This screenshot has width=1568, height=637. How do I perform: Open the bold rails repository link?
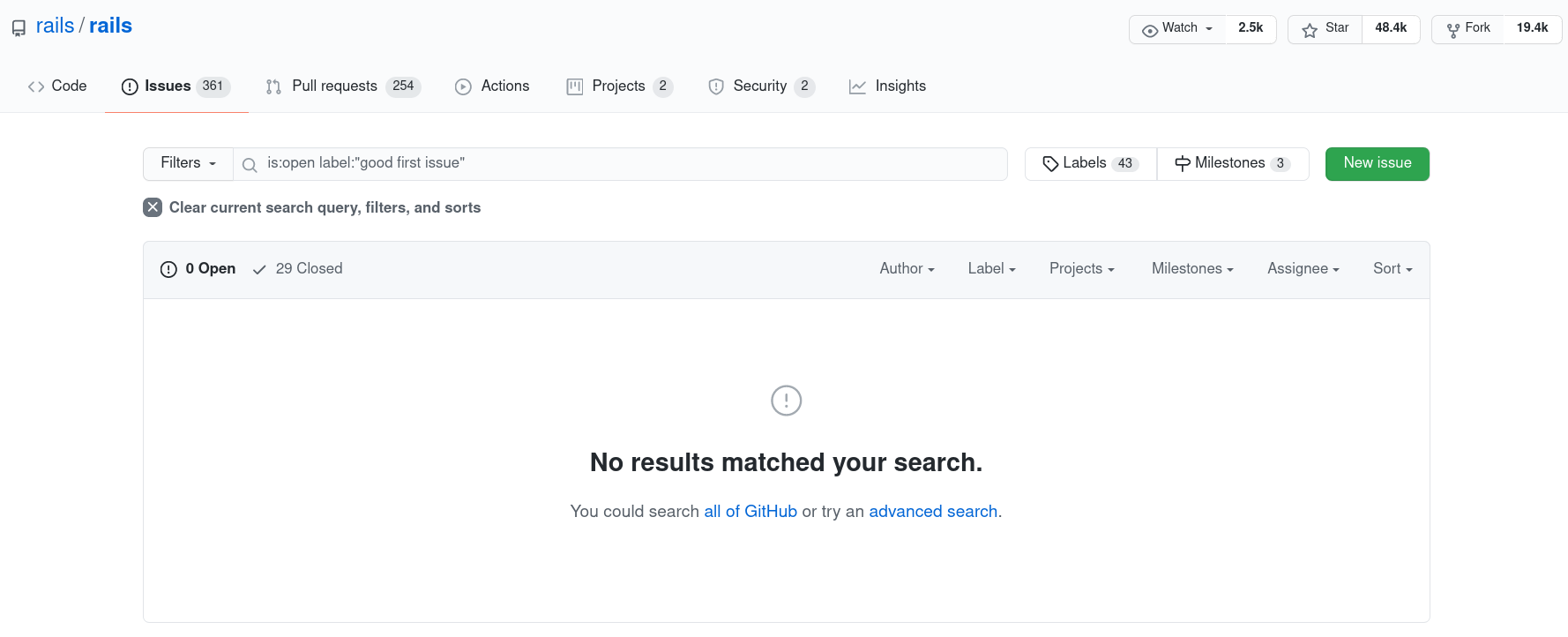110,26
